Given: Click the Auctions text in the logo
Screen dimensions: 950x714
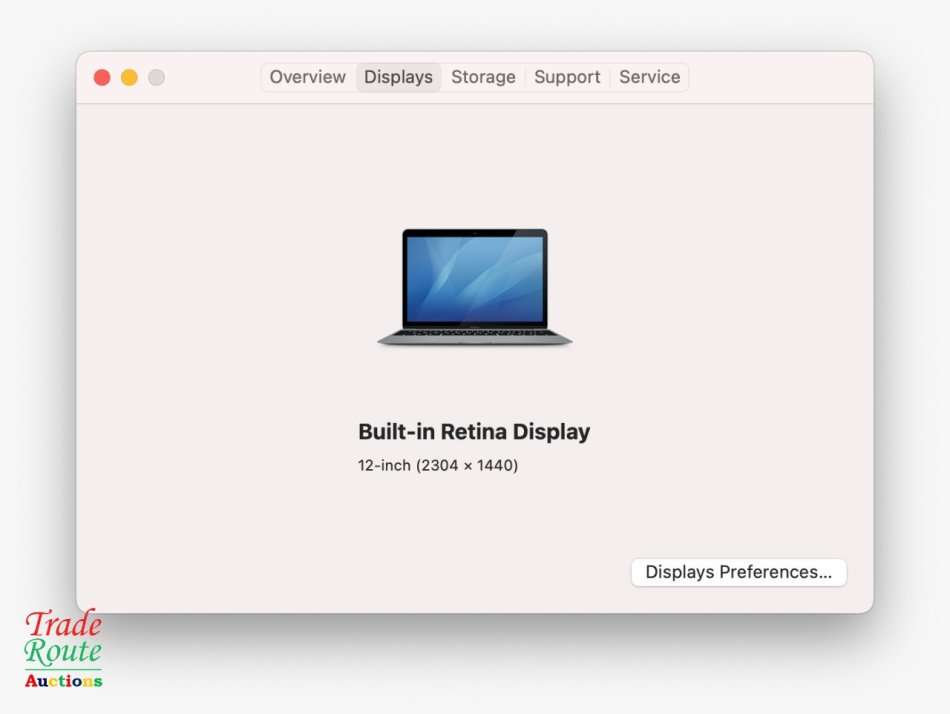Looking at the screenshot, I should coord(64,679).
